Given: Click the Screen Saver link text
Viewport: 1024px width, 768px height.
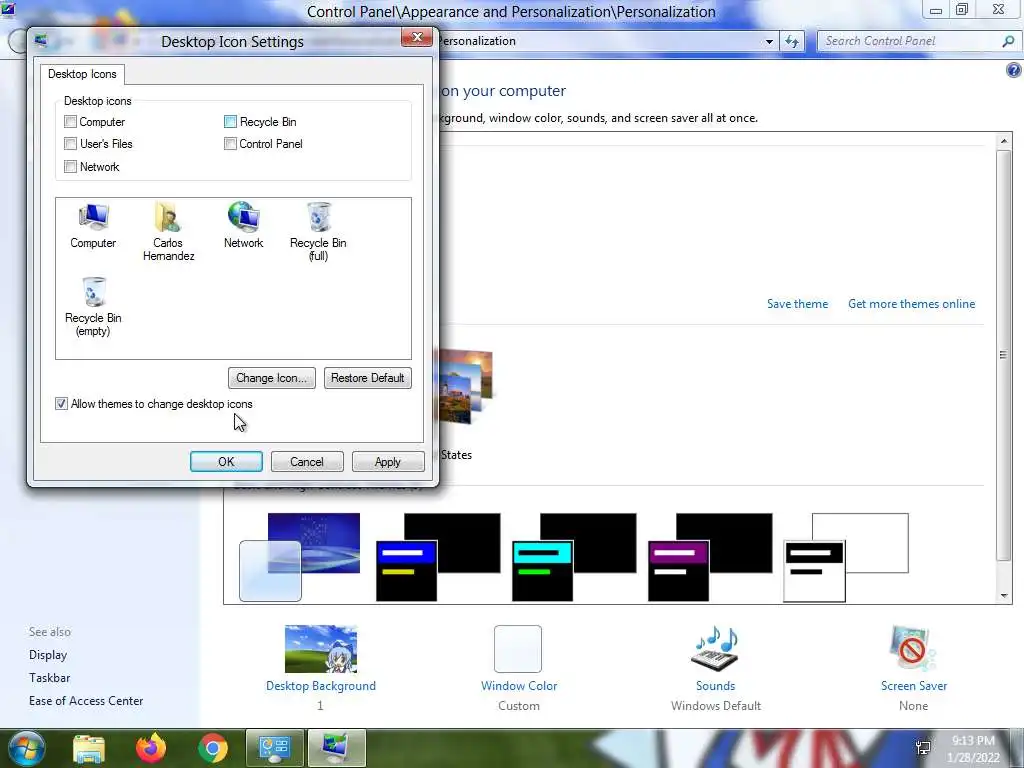Looking at the screenshot, I should coord(914,686).
